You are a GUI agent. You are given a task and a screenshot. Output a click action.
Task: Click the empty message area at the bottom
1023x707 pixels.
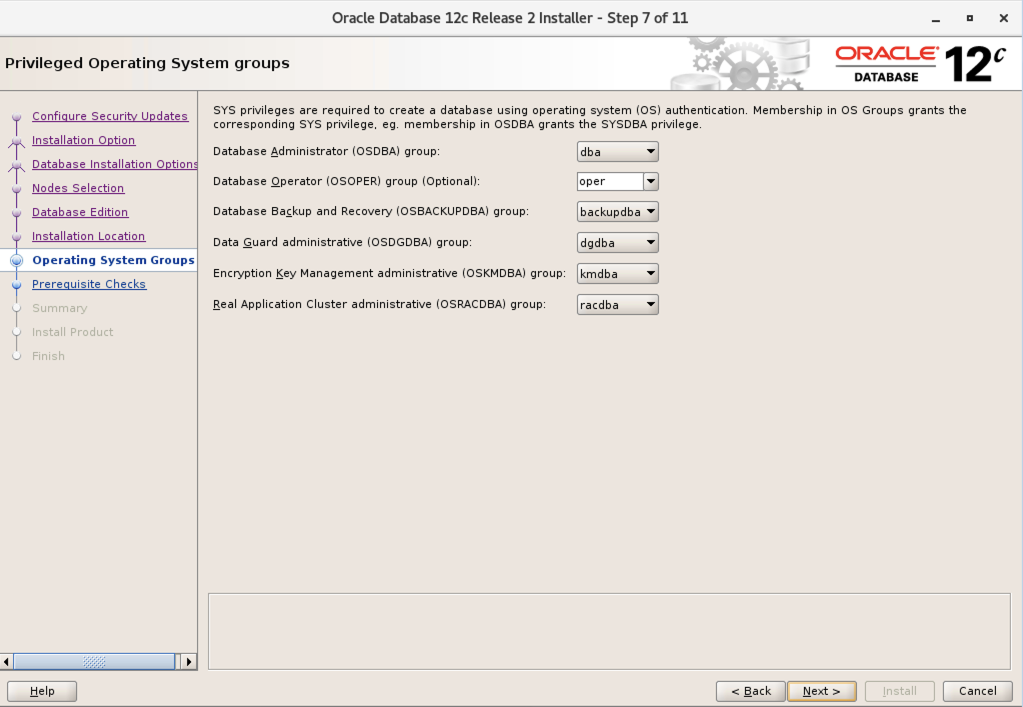click(609, 631)
